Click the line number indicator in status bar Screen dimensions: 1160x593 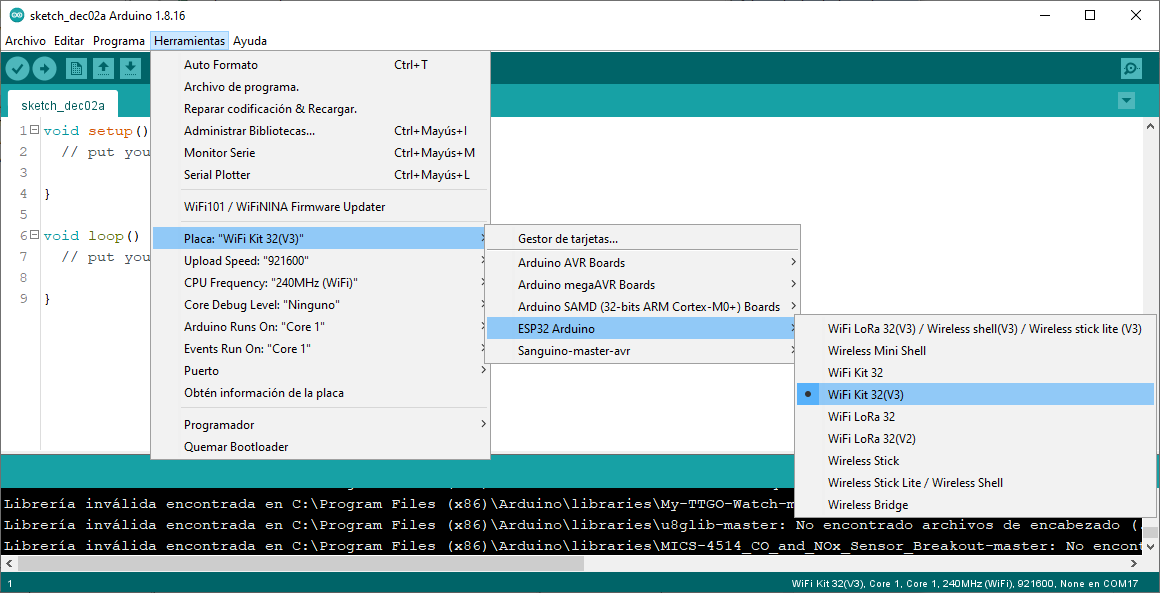[x=10, y=583]
